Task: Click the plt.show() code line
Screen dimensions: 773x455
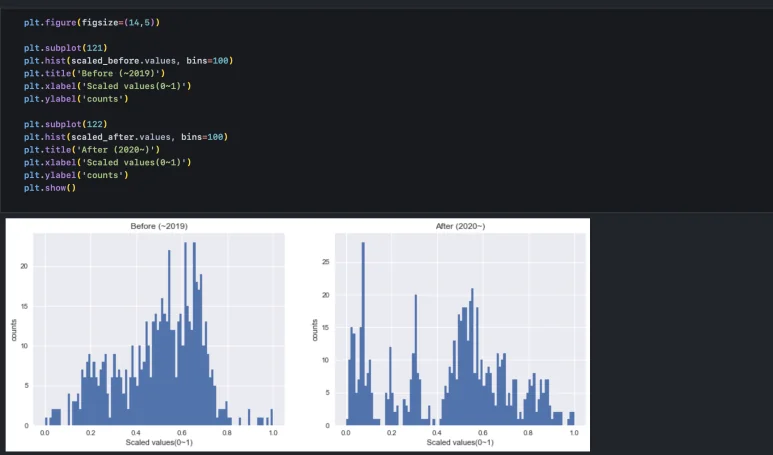Action: point(50,187)
